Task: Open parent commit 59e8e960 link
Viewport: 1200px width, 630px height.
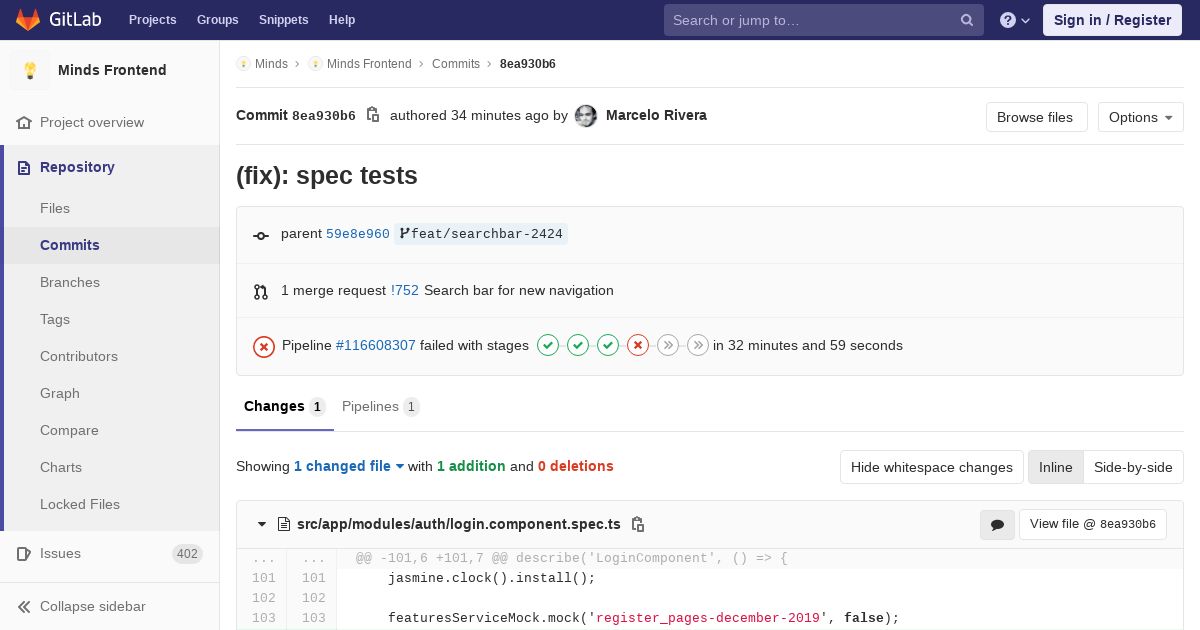Action: pyautogui.click(x=358, y=234)
